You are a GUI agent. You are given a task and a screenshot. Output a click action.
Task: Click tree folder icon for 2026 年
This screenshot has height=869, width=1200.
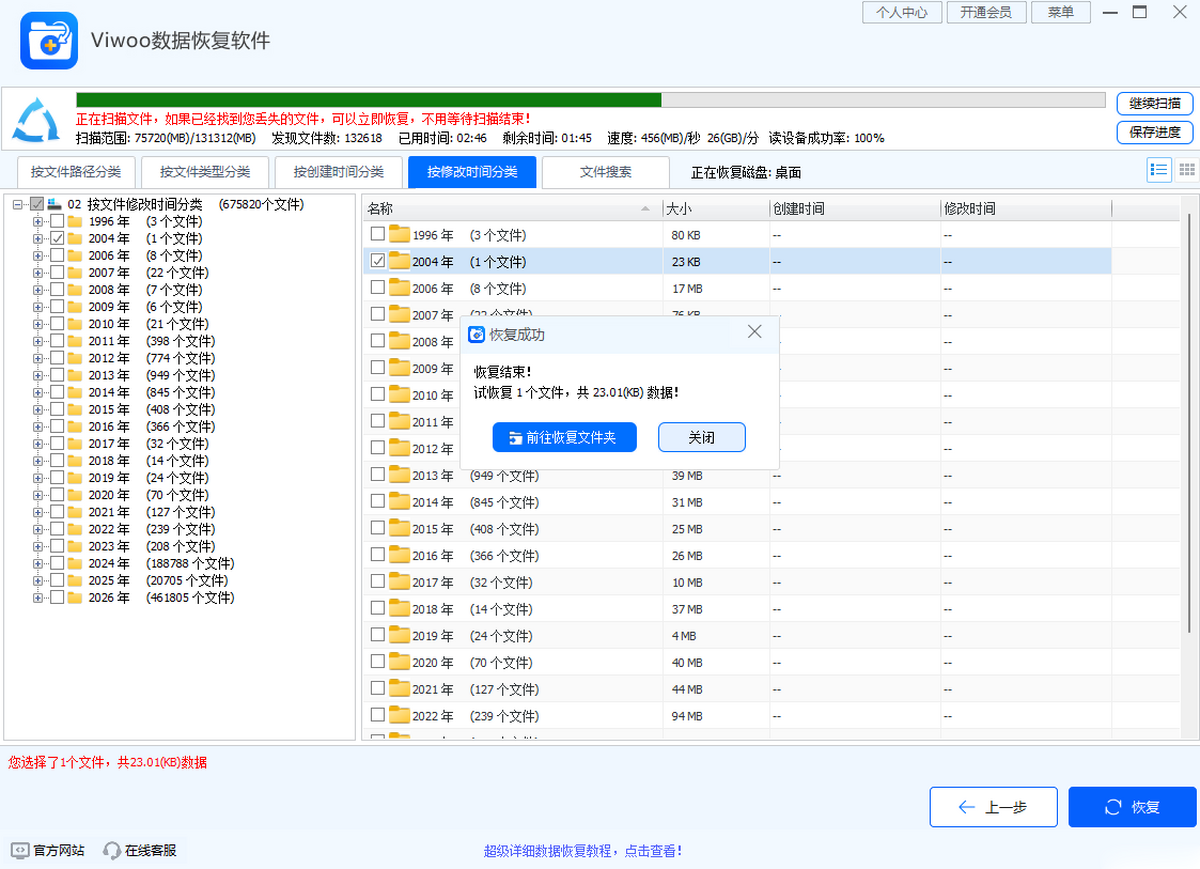(x=75, y=598)
